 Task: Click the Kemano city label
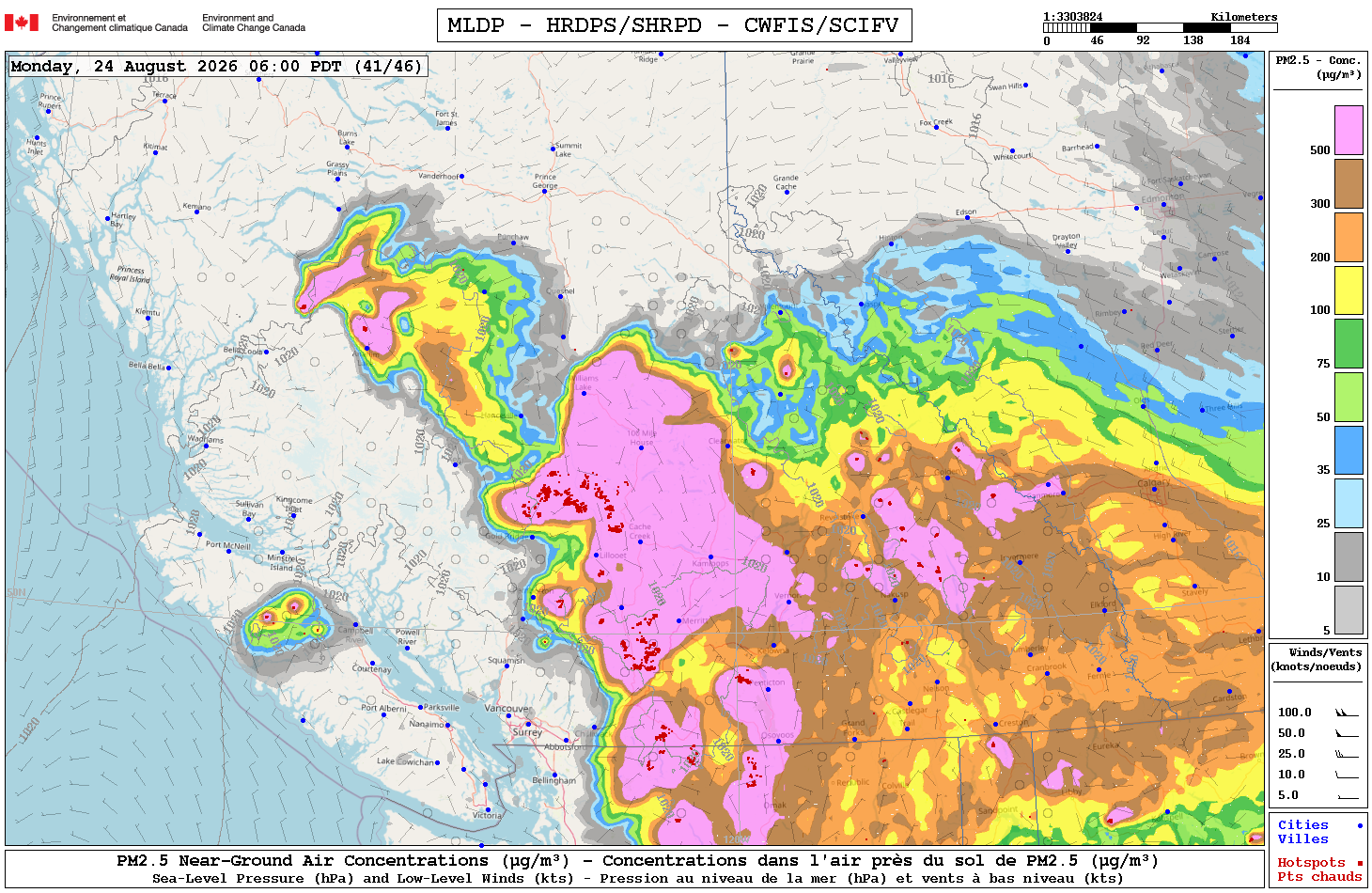click(197, 206)
